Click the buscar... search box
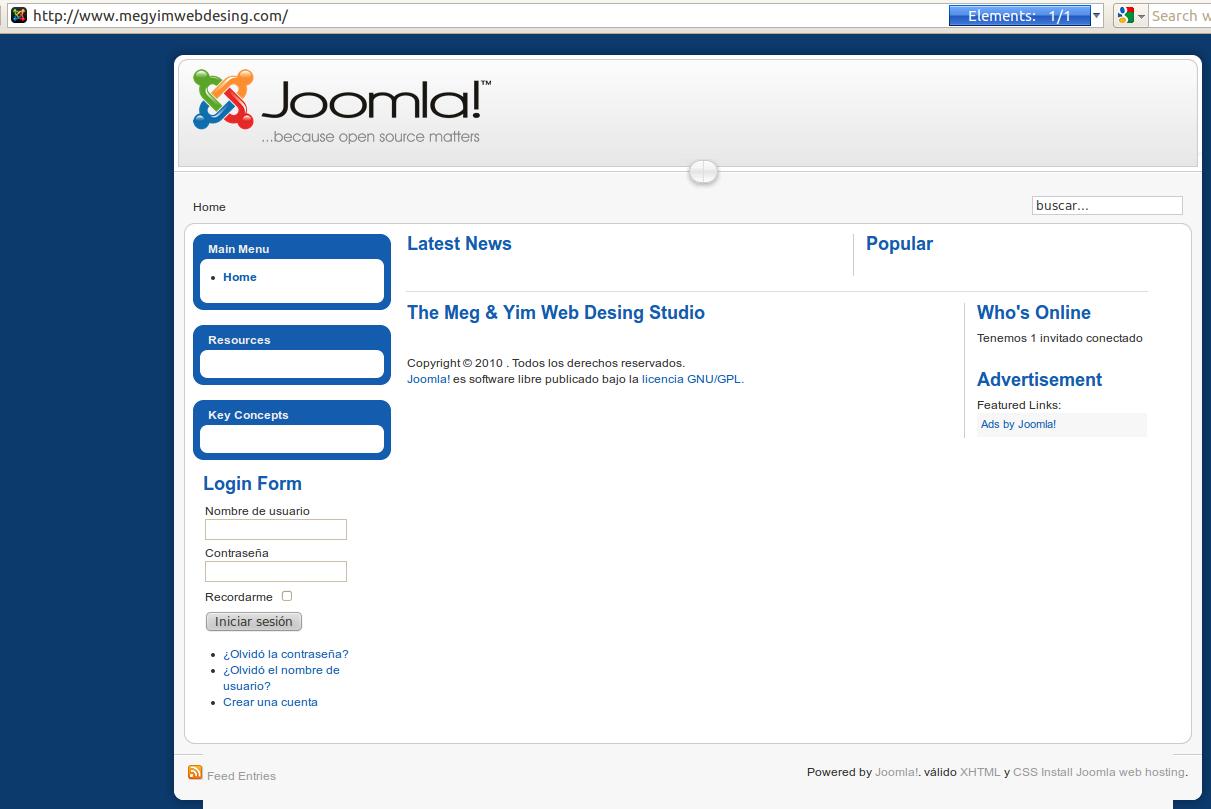This screenshot has height=809, width=1211. coord(1106,206)
